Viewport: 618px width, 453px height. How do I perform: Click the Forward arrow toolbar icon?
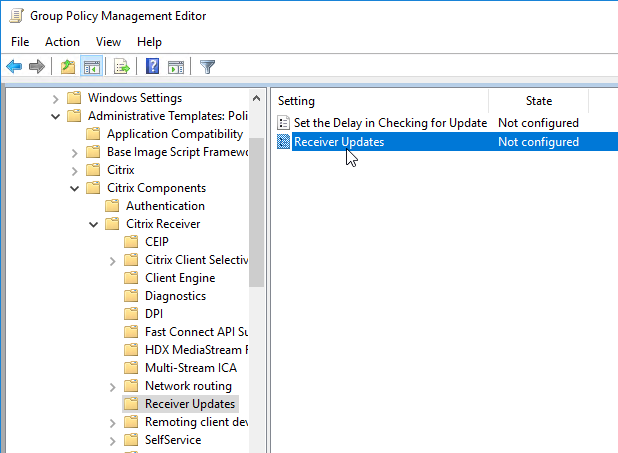37,67
